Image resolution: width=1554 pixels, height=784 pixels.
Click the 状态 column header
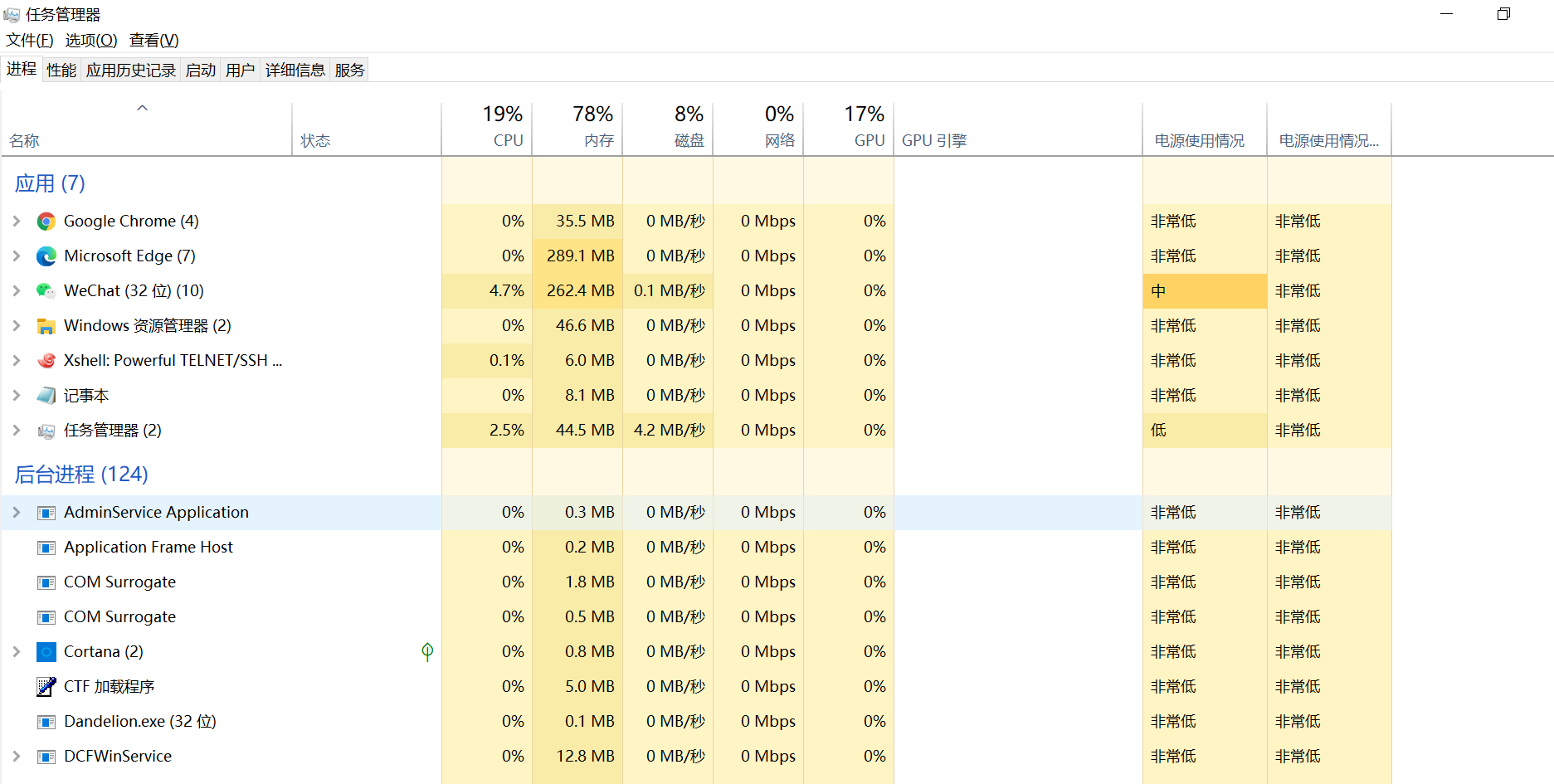pyautogui.click(x=367, y=129)
